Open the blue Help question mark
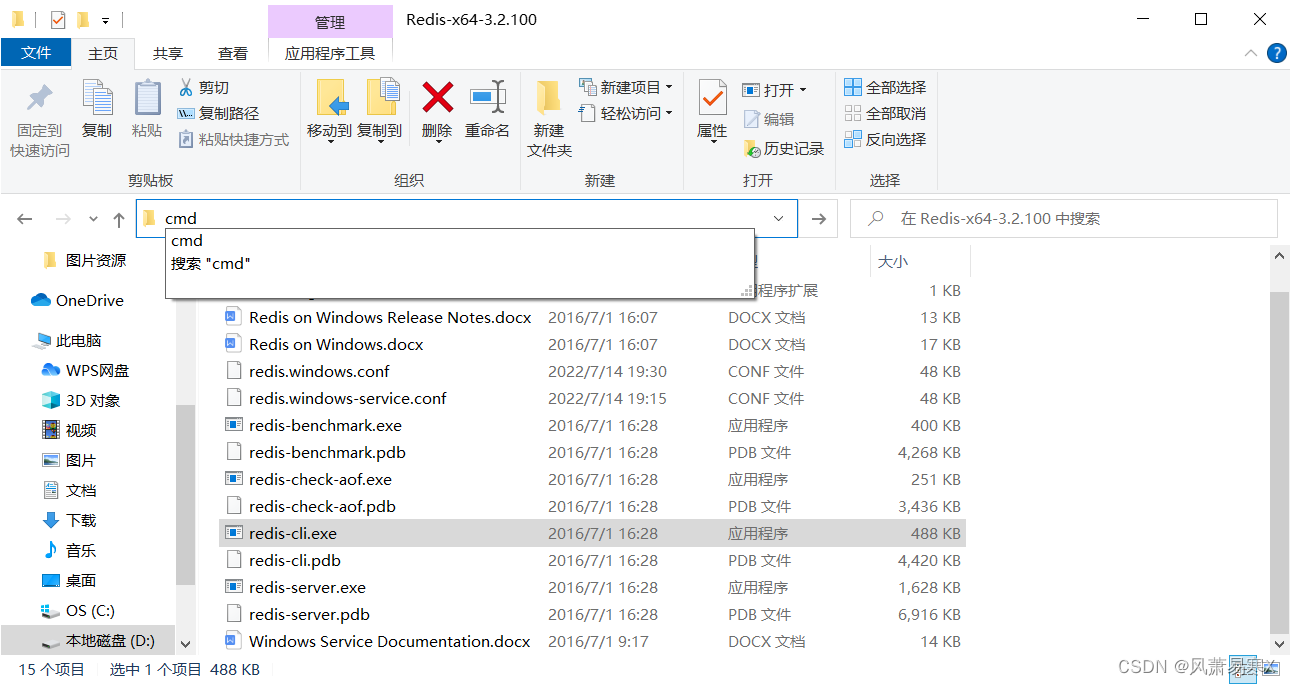The image size is (1291, 685). (1277, 53)
